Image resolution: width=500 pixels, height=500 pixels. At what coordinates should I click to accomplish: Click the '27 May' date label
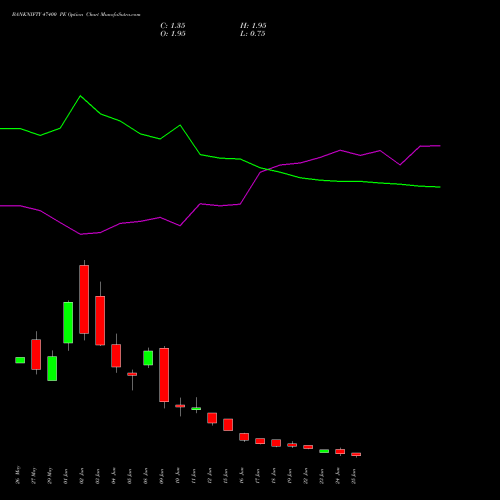pos(34,475)
